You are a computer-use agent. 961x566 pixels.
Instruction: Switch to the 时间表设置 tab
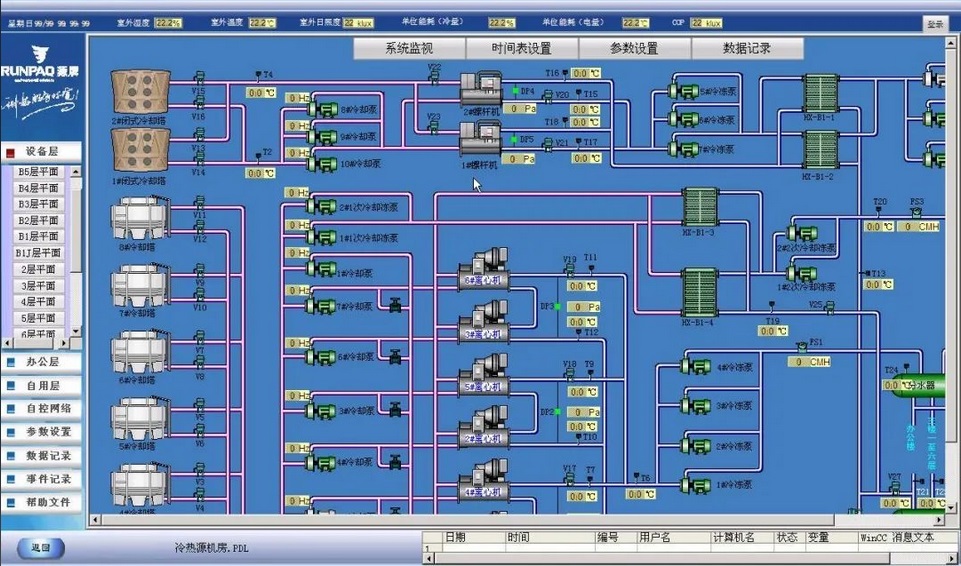tap(521, 48)
